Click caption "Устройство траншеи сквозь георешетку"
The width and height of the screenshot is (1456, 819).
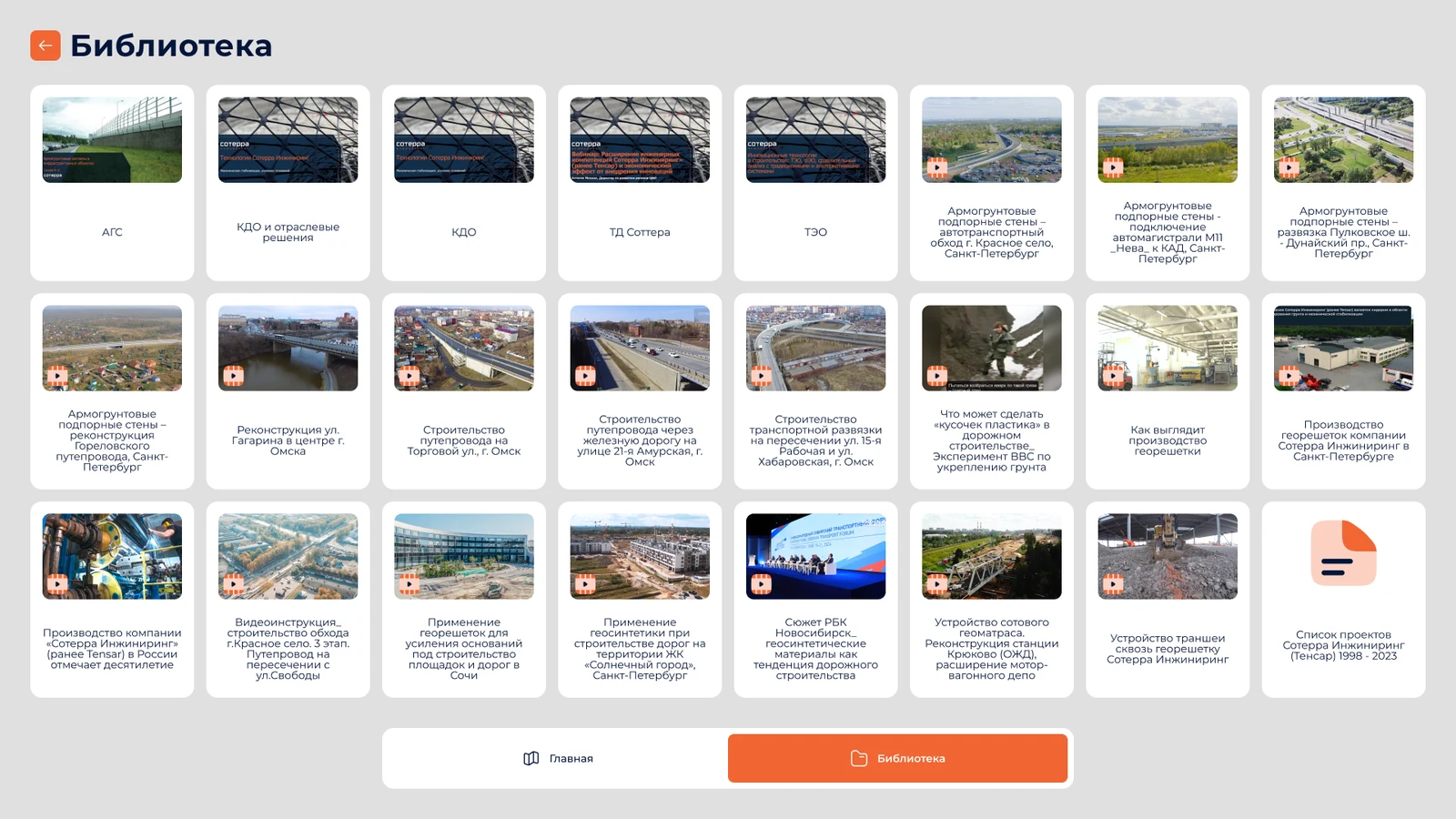(x=1168, y=649)
